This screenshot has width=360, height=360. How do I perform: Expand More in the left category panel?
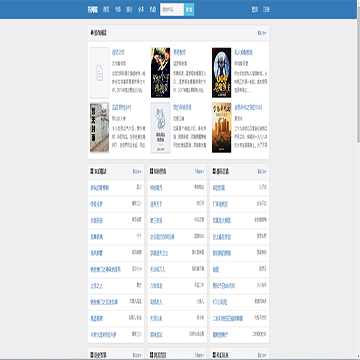click(x=137, y=171)
